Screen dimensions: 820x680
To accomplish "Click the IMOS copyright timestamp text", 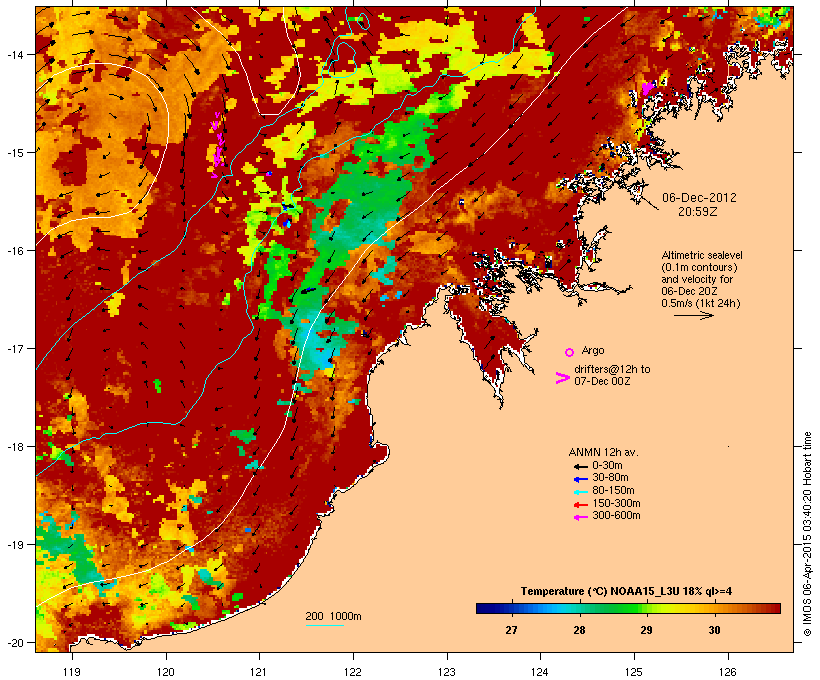I will tap(807, 534).
